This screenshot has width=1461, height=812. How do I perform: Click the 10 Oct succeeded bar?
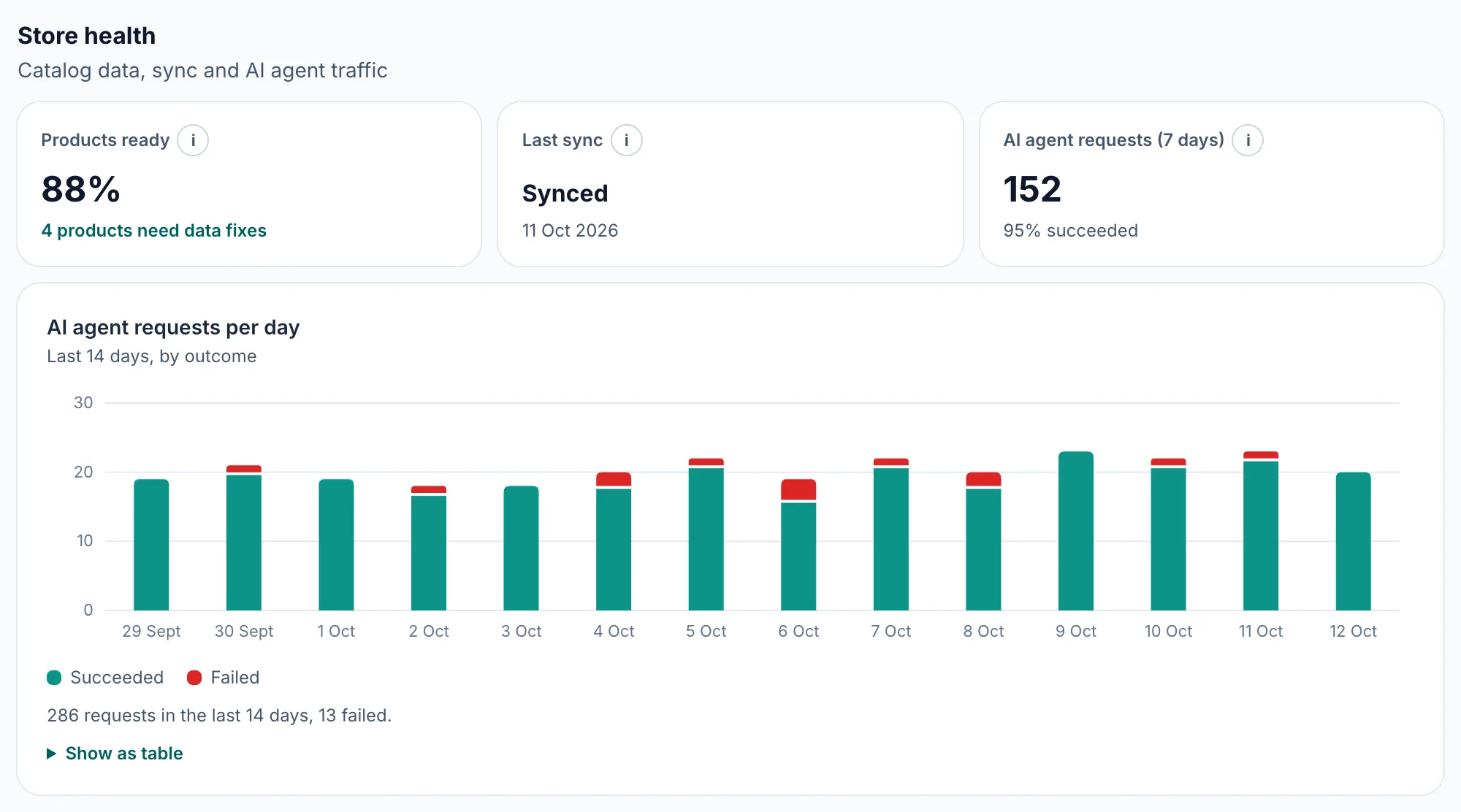point(1168,540)
